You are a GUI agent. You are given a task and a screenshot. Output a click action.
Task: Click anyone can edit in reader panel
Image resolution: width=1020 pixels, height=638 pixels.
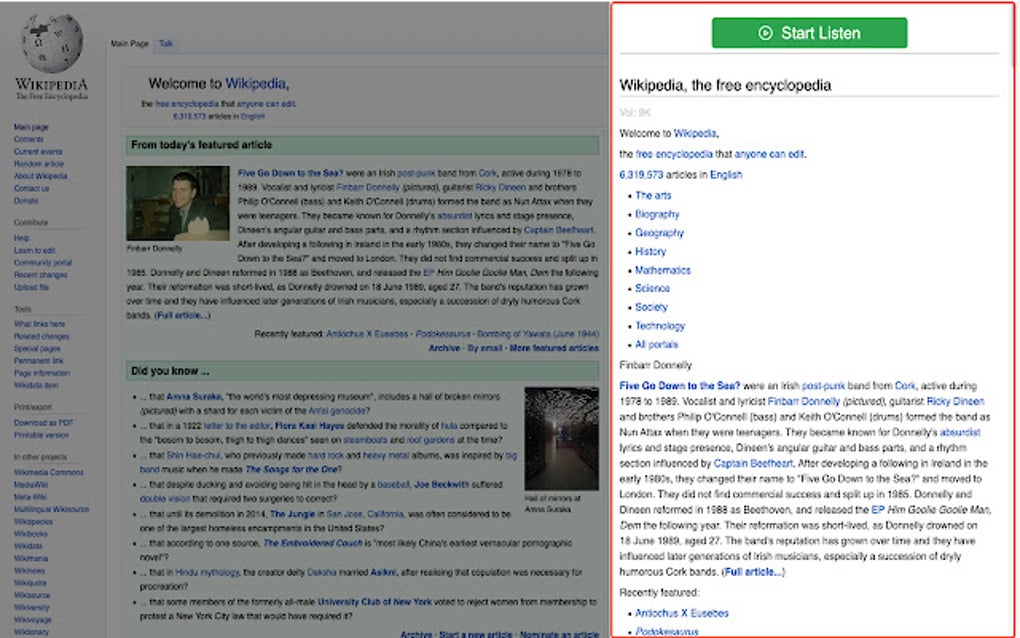769,154
